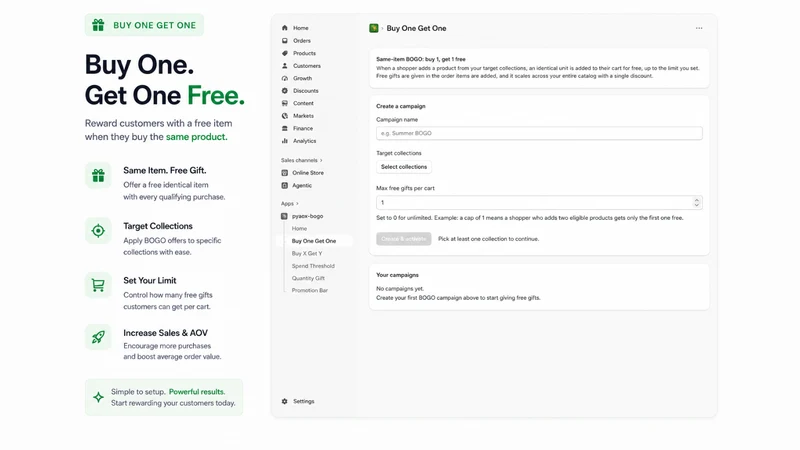Image resolution: width=800 pixels, height=450 pixels.
Task: Click the Analytics bar chart icon
Action: point(285,141)
